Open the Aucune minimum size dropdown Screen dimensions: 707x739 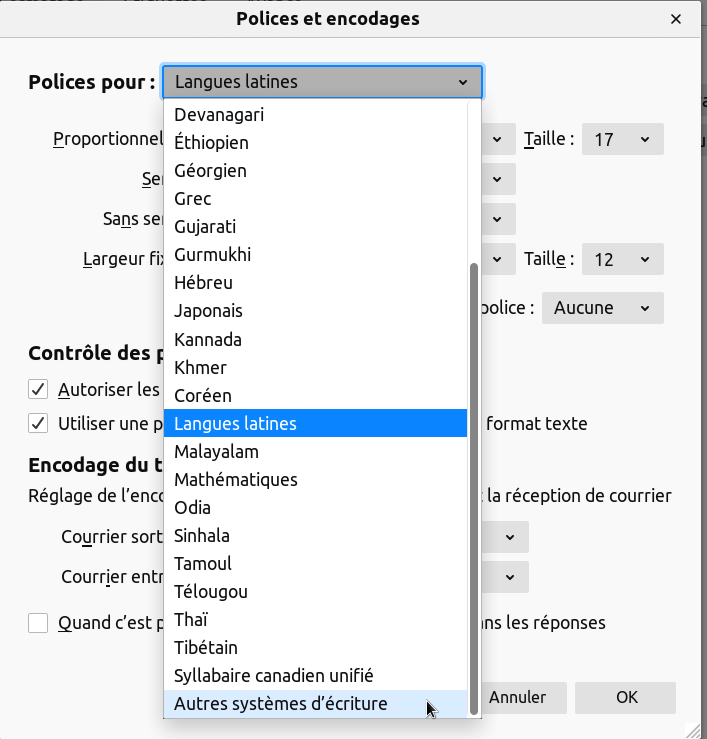602,308
